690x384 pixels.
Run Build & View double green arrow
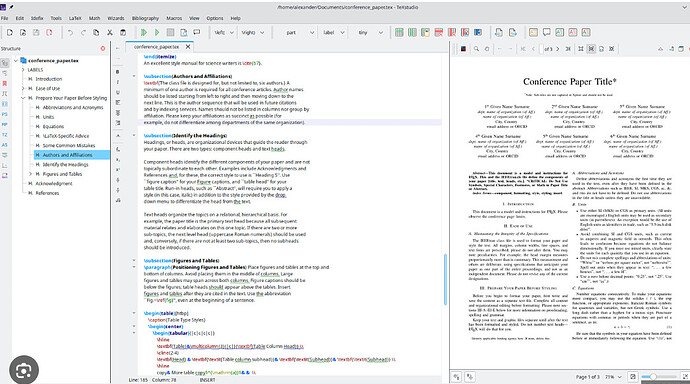[143, 33]
